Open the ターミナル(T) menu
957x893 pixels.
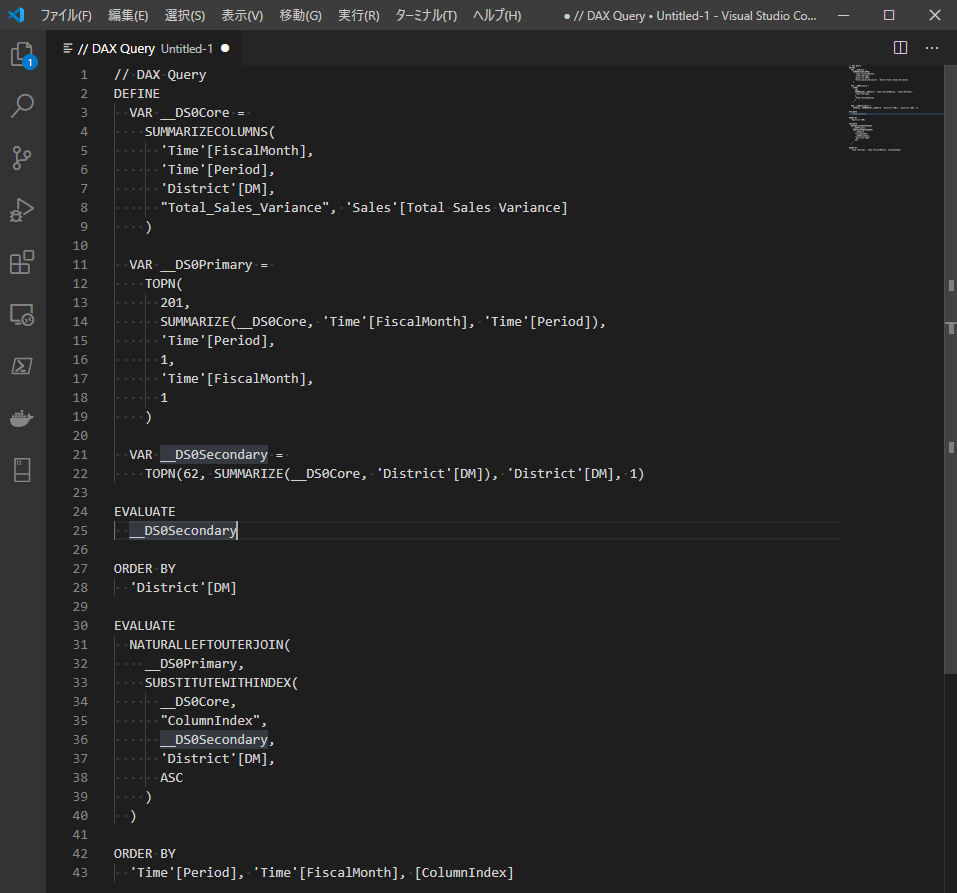pos(426,15)
